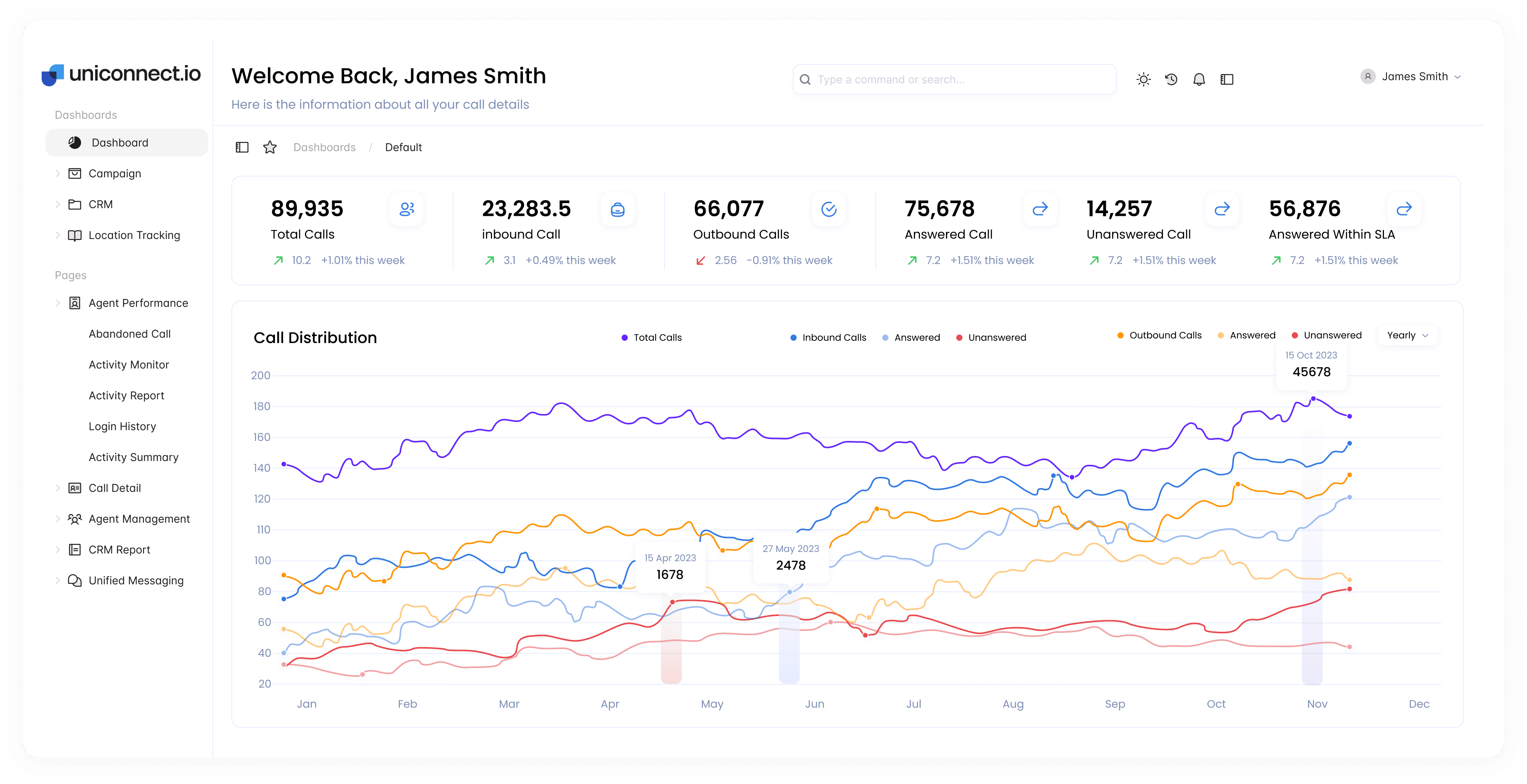Toggle Inbound Calls legend series
The height and width of the screenshot is (784, 1527).
coord(828,337)
